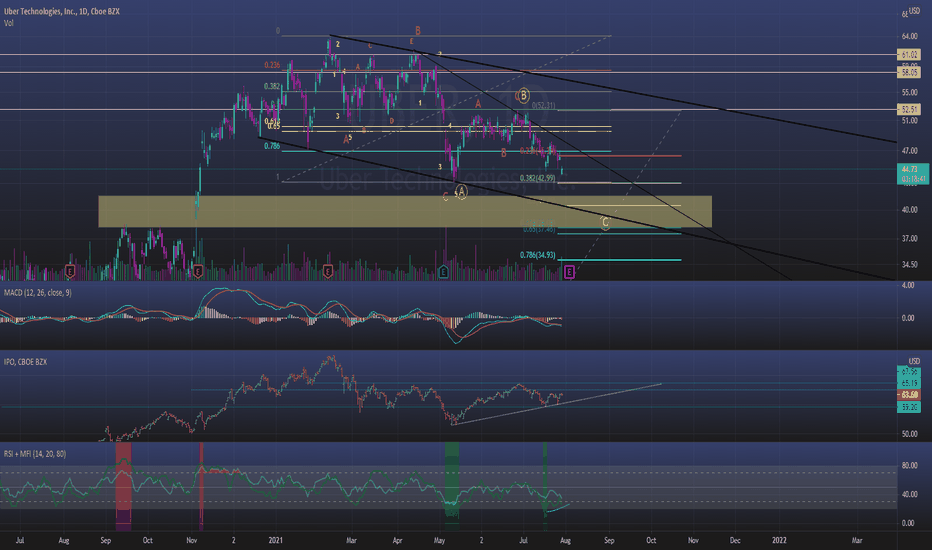Click the red earnings marker near November 2020

198,272
